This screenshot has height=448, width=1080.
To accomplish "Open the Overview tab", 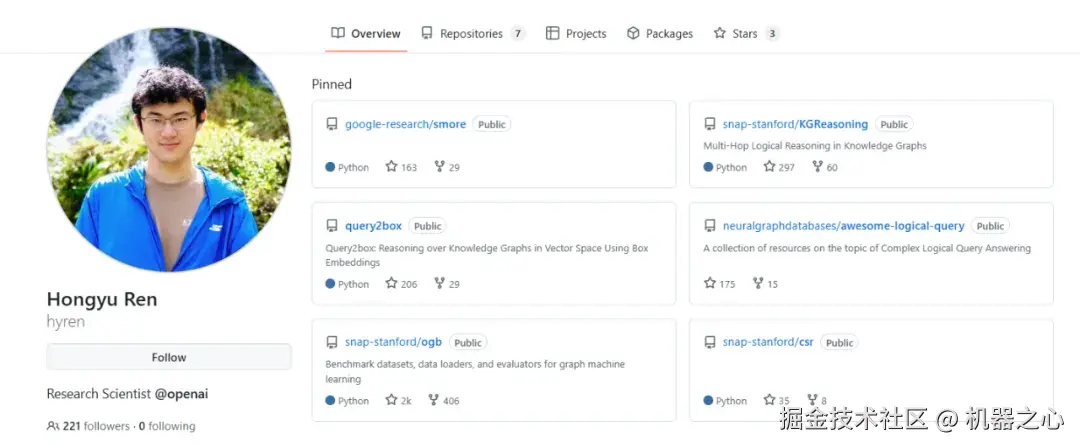I will tap(366, 33).
